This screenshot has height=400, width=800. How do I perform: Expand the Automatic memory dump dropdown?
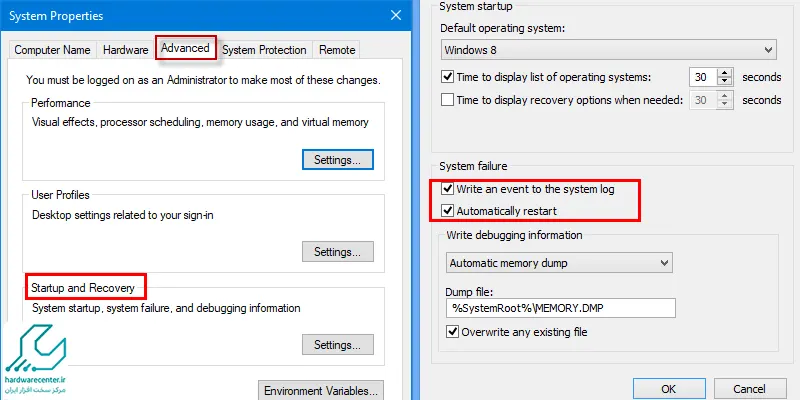tap(559, 263)
